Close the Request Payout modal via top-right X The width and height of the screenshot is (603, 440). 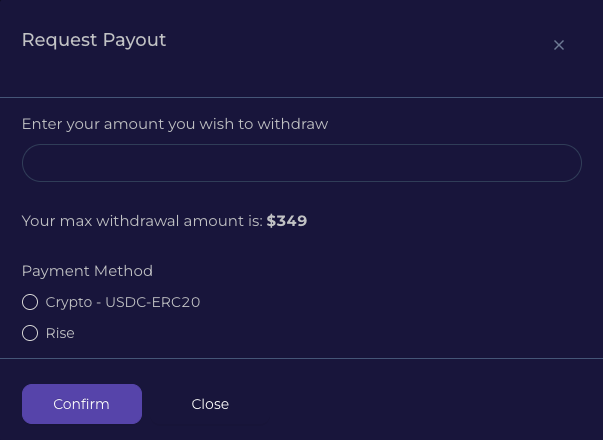point(559,45)
